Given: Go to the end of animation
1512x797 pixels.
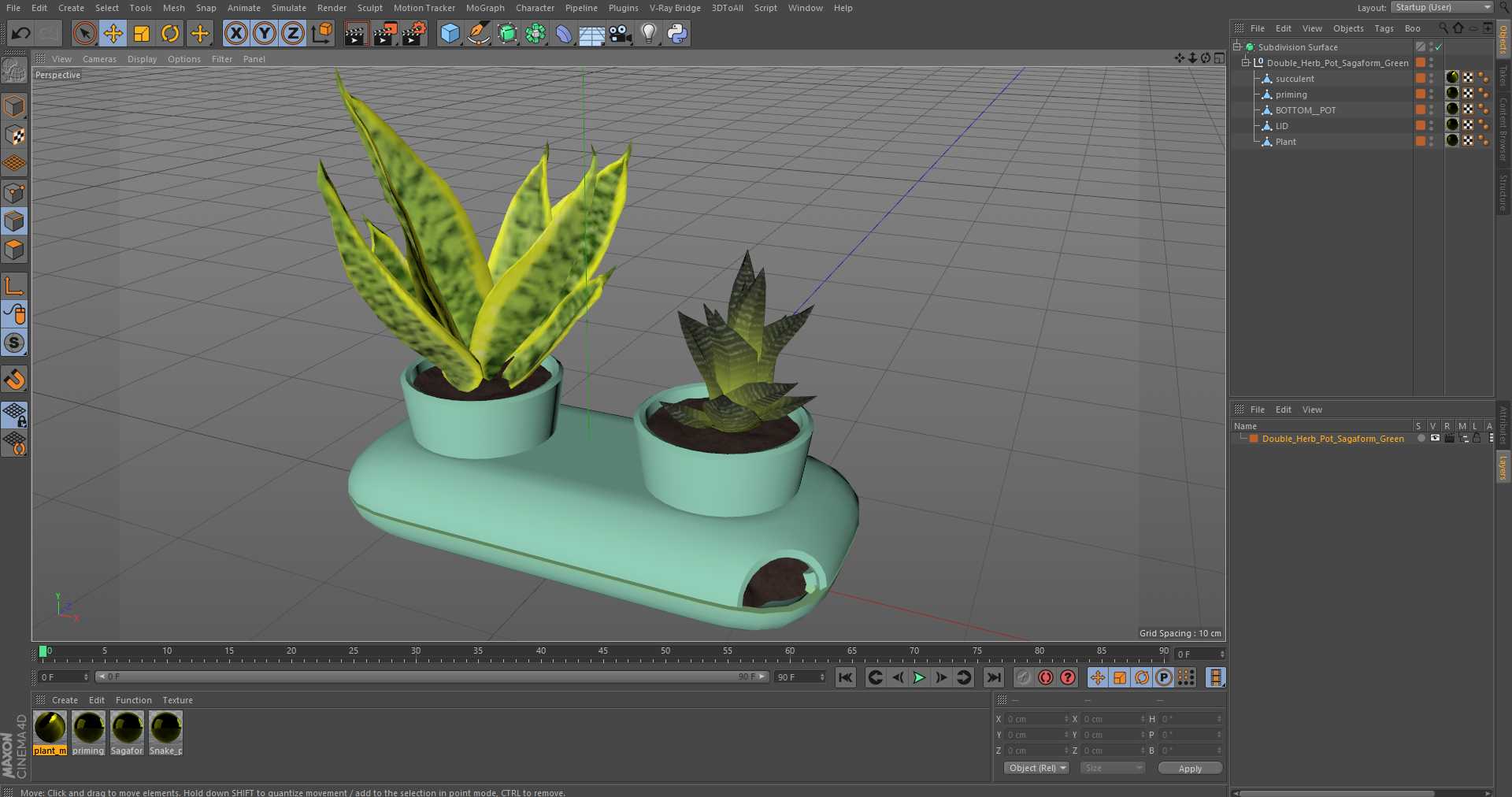Looking at the screenshot, I should click(994, 677).
